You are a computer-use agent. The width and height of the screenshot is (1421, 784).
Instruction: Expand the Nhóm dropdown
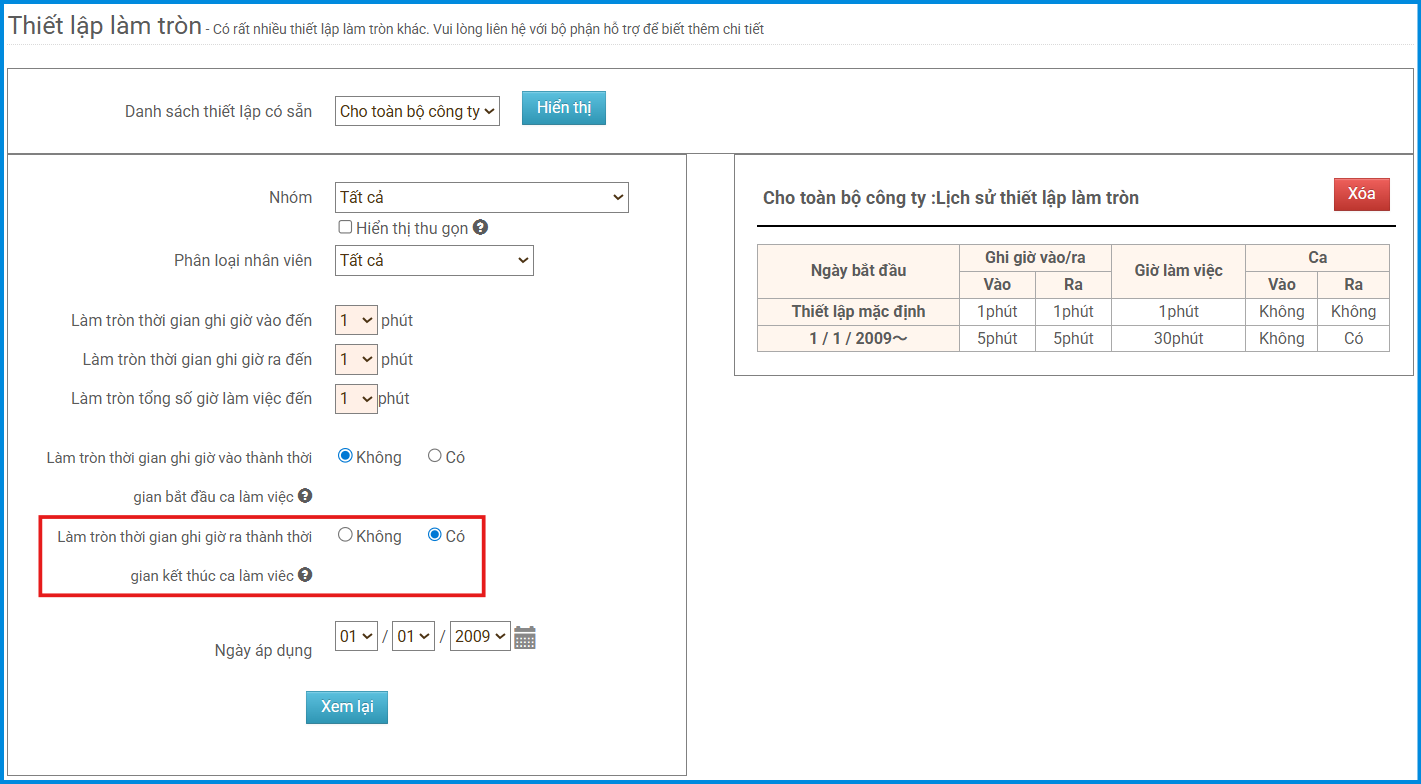pos(481,198)
